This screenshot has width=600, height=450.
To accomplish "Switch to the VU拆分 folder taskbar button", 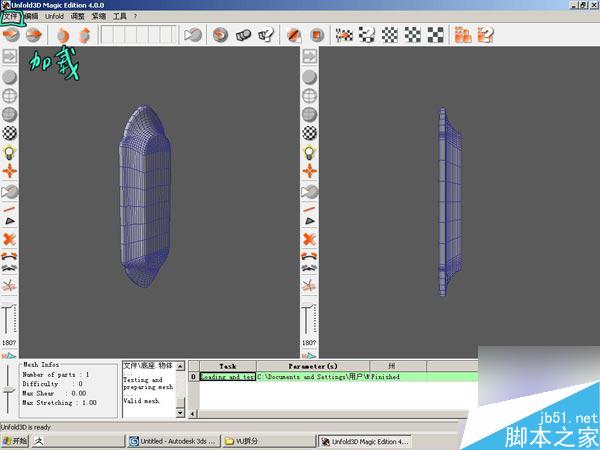I will pos(268,441).
